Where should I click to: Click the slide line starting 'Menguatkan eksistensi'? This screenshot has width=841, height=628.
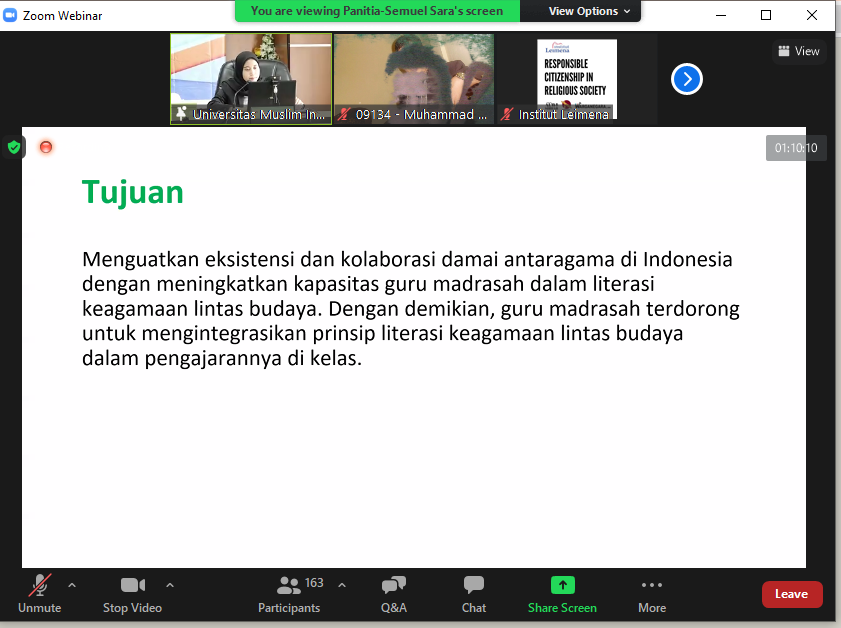(x=407, y=260)
